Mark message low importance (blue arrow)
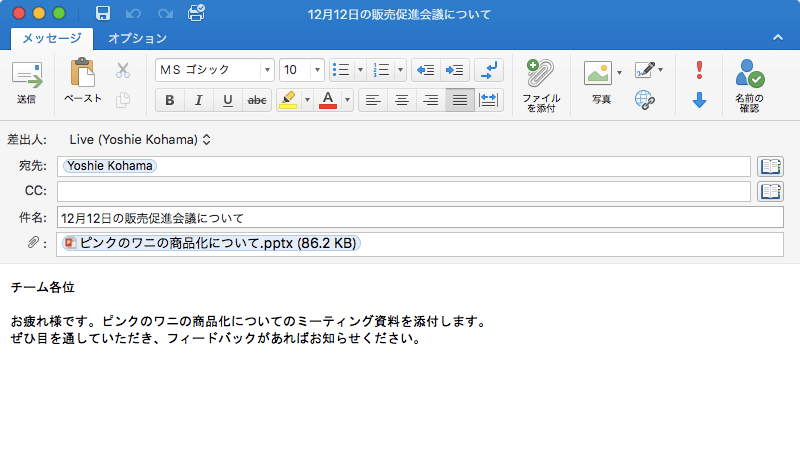800x450 pixels. click(699, 100)
